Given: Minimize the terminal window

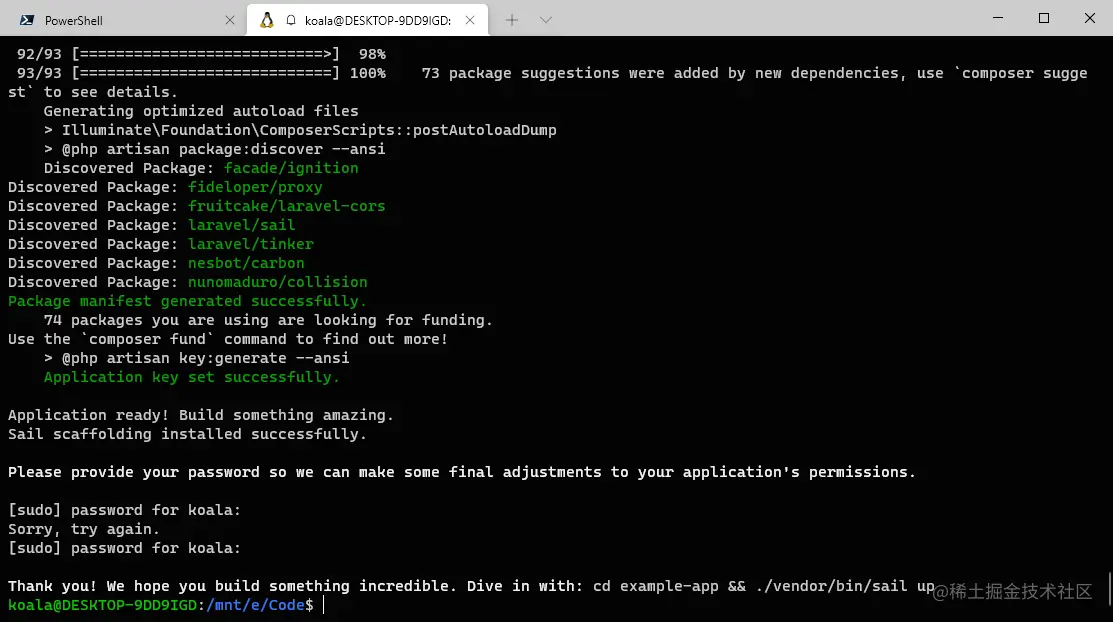Looking at the screenshot, I should [998, 18].
